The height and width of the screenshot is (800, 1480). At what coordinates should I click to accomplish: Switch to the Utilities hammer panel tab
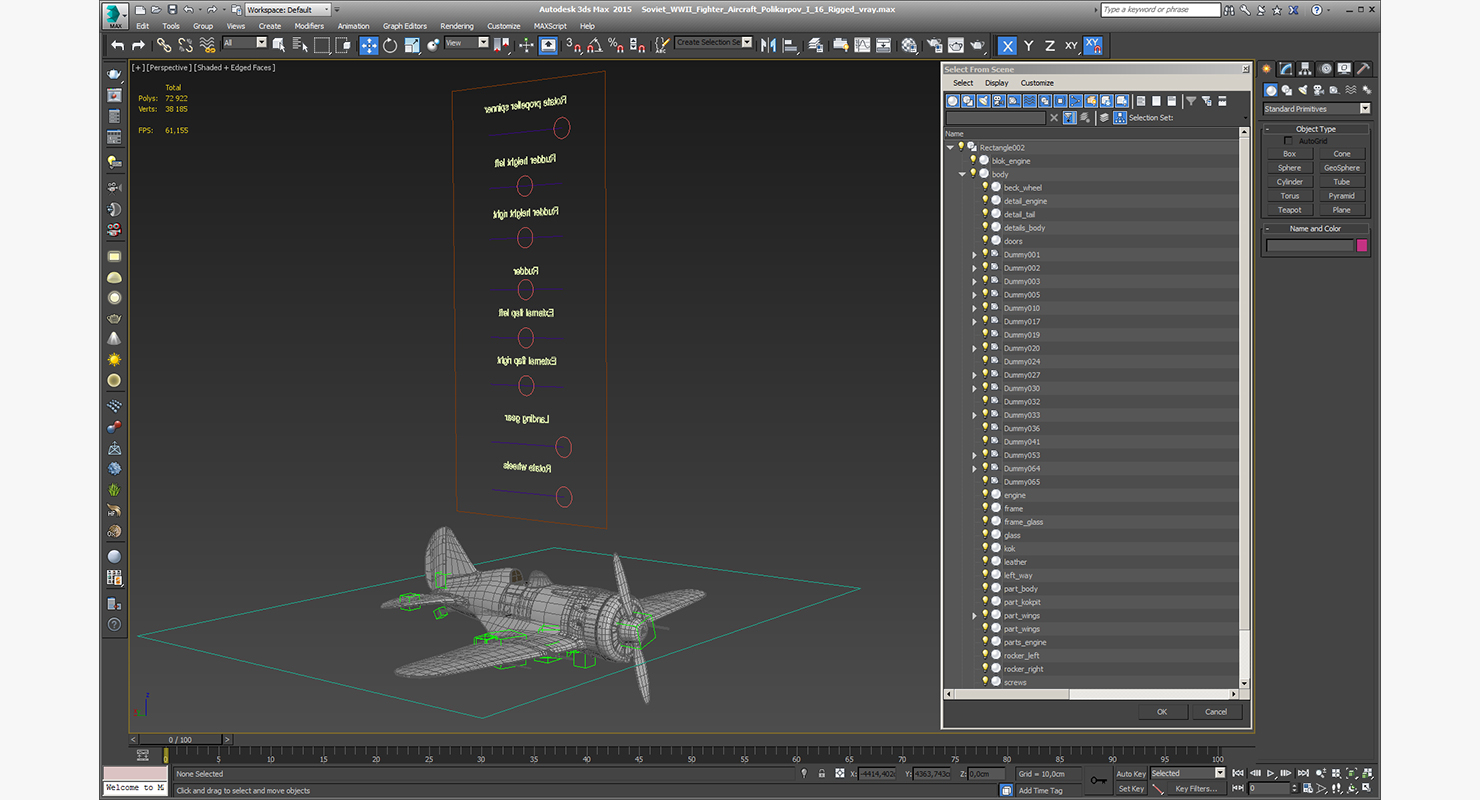coord(1363,69)
